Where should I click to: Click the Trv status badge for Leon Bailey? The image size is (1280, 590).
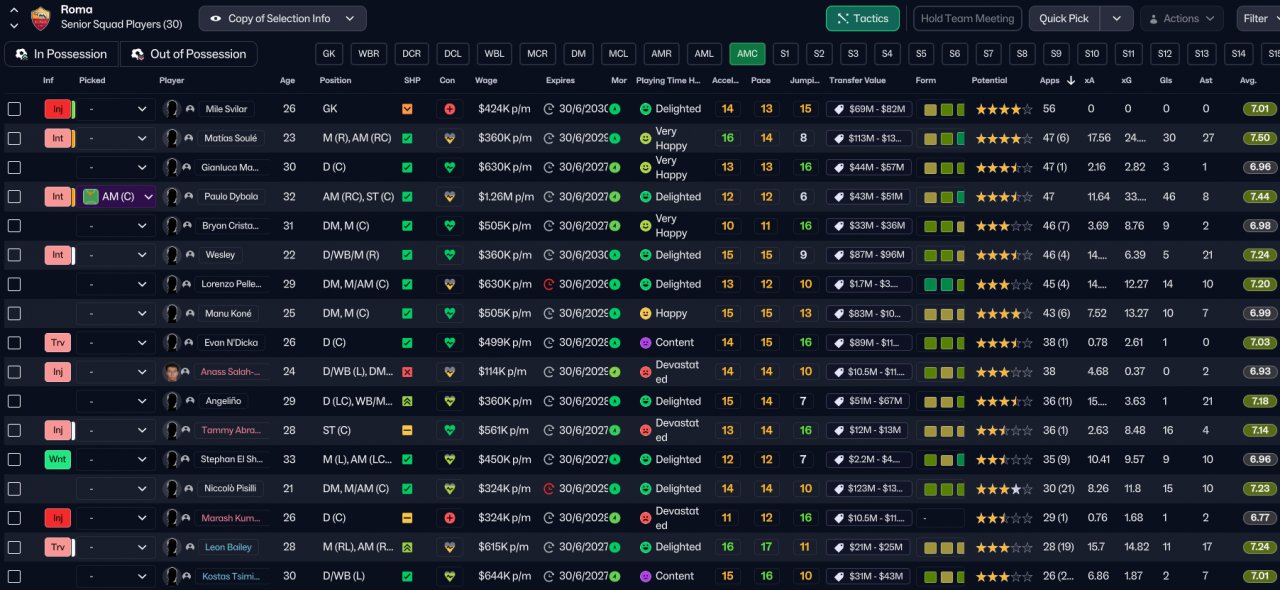click(58, 547)
